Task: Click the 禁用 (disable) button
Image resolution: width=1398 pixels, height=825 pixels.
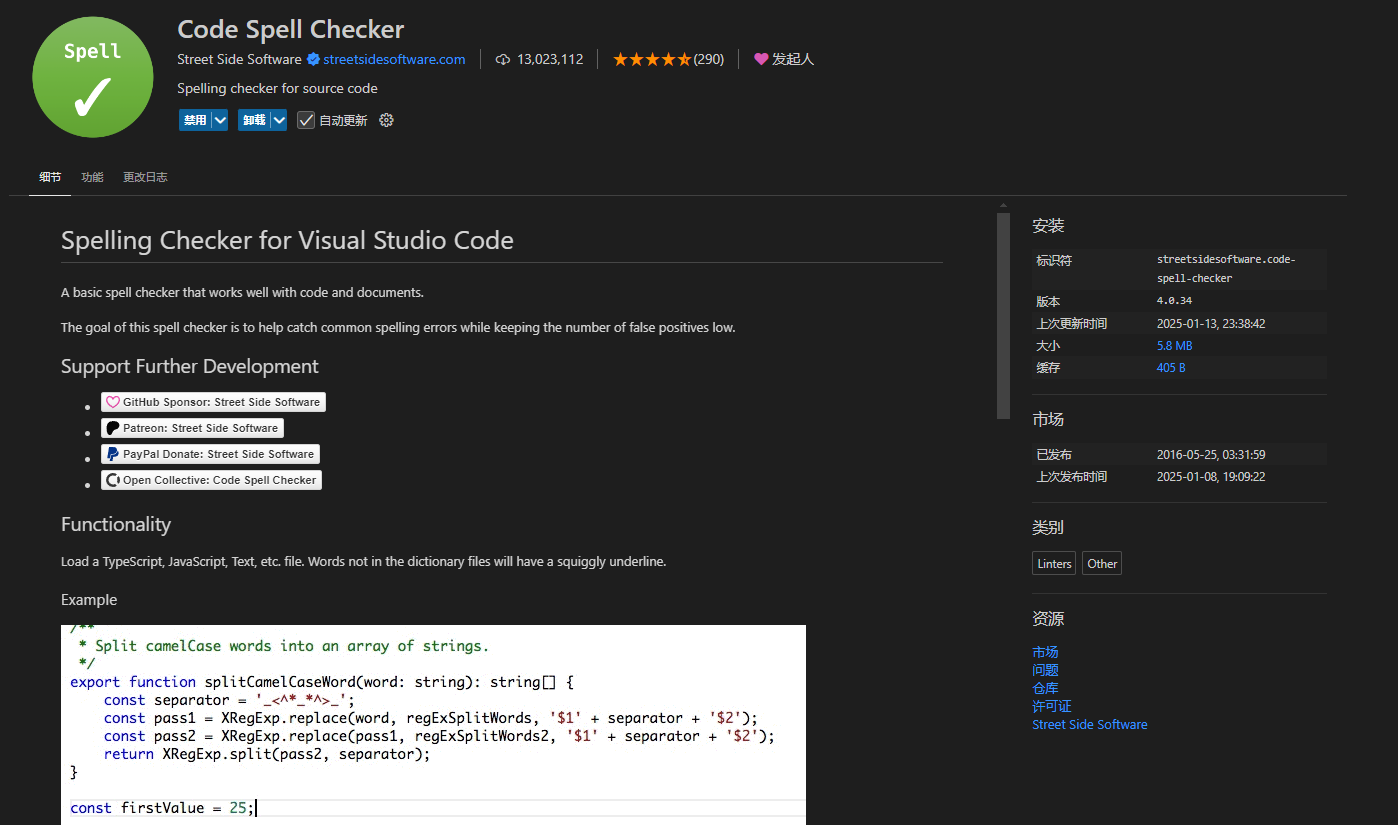Action: click(195, 120)
